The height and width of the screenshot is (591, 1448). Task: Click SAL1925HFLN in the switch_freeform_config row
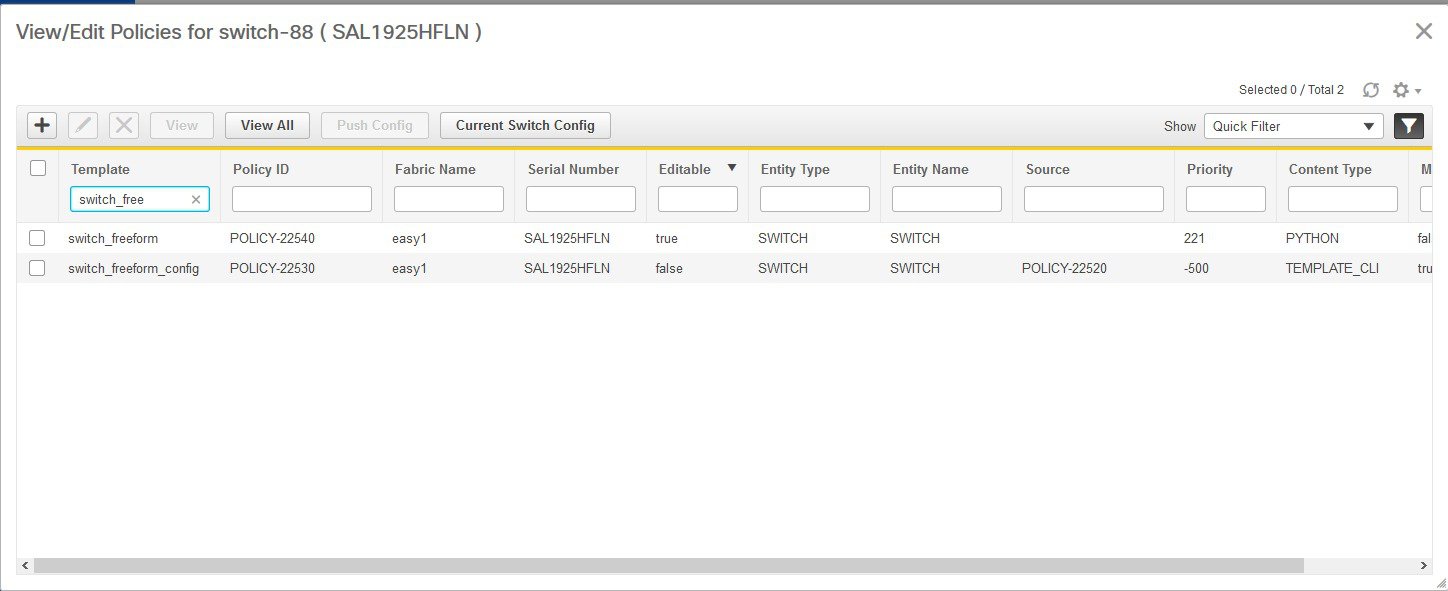[x=567, y=268]
